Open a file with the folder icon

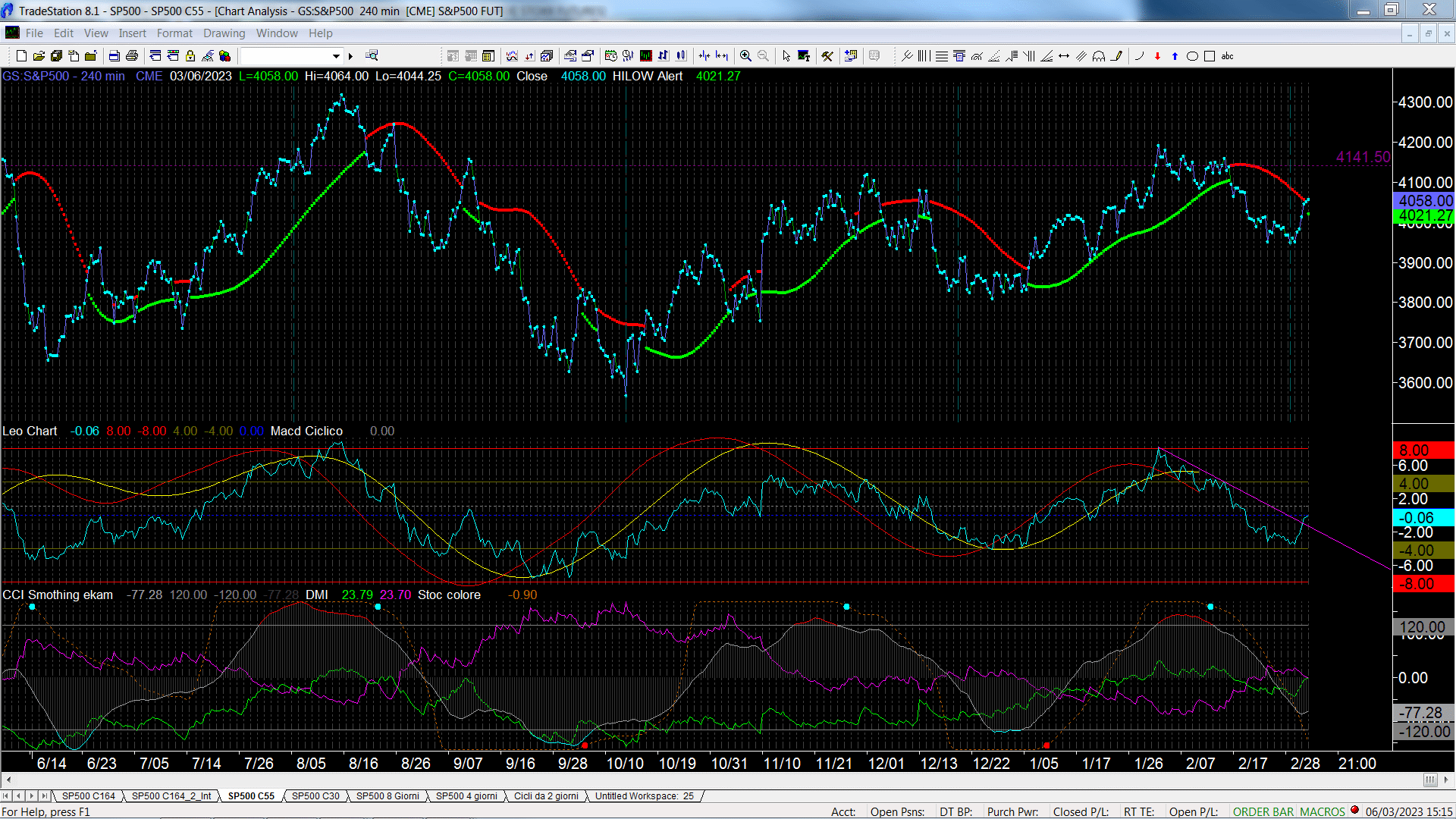[39, 55]
